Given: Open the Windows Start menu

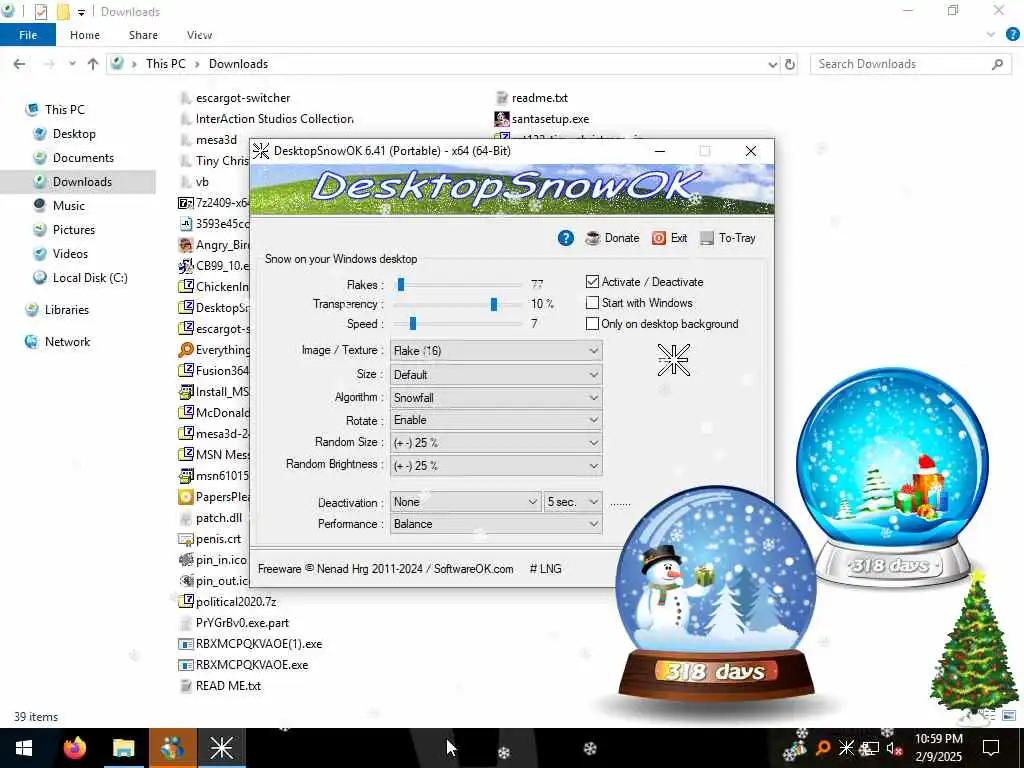Looking at the screenshot, I should (24, 748).
